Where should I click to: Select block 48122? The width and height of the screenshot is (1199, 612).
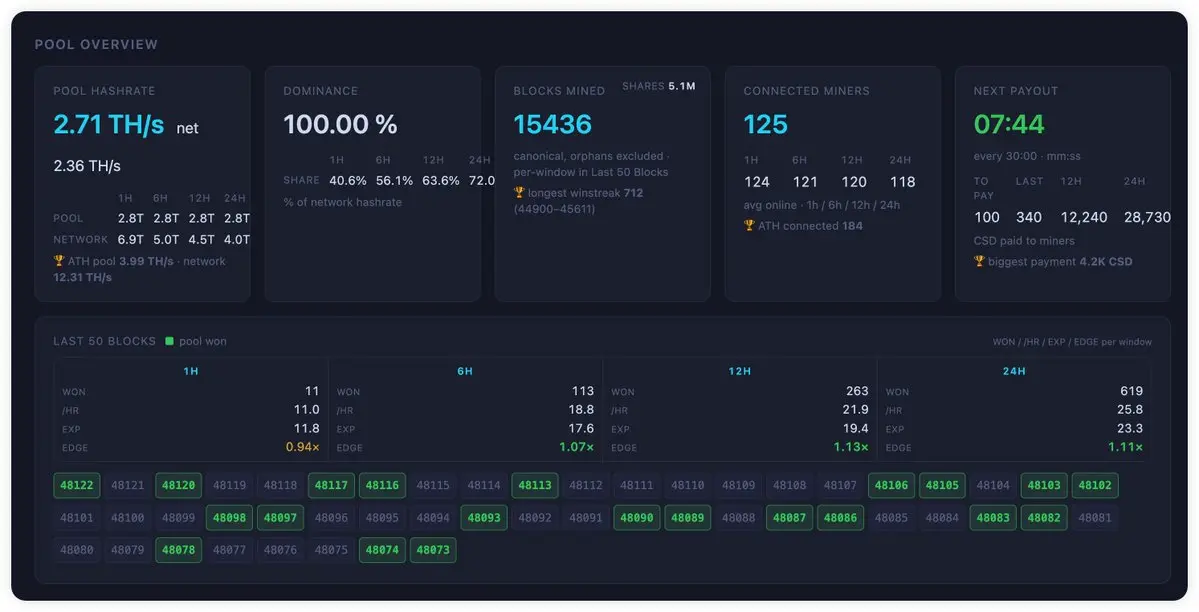76,485
